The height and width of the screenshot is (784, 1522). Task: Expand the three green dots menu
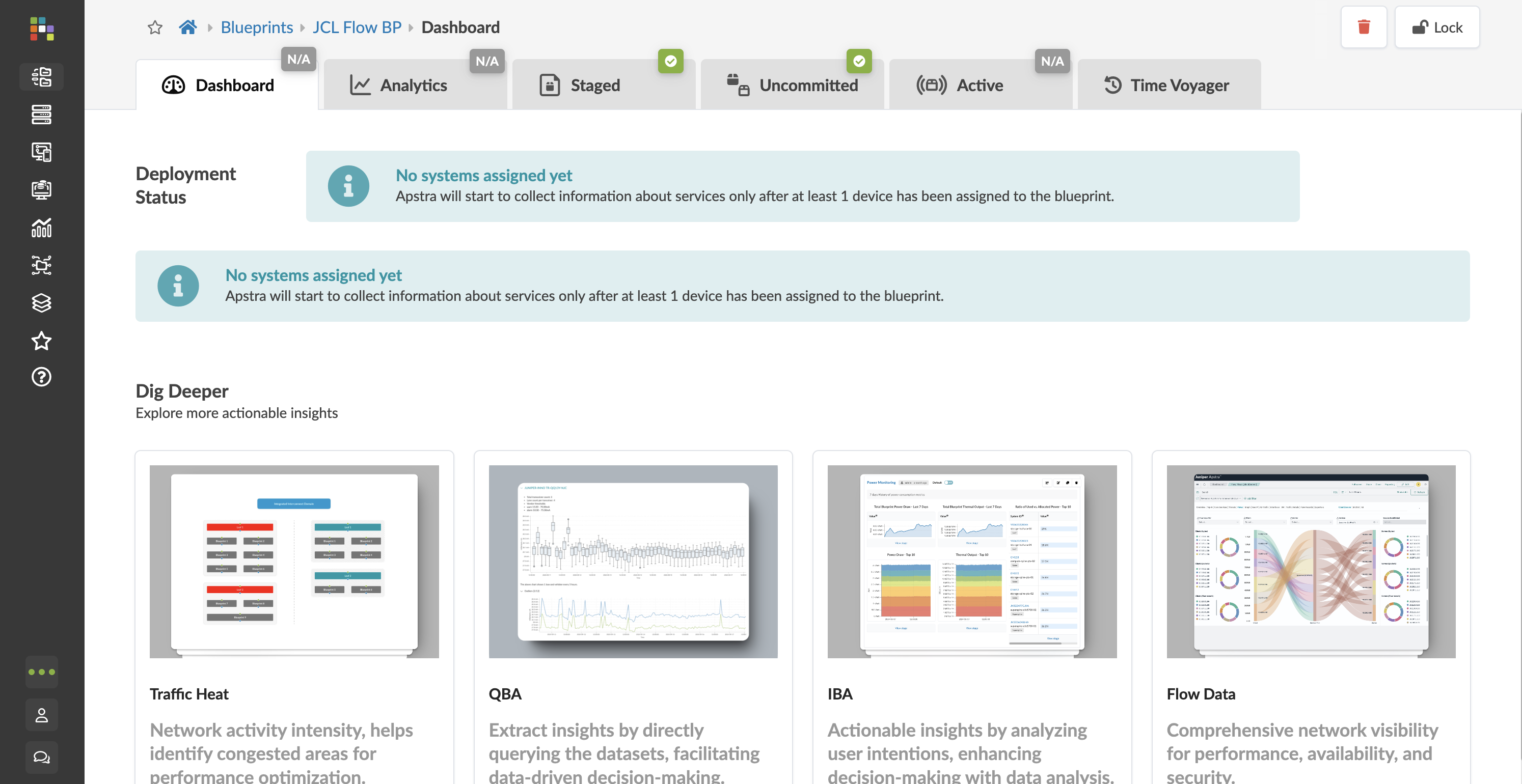[x=41, y=672]
